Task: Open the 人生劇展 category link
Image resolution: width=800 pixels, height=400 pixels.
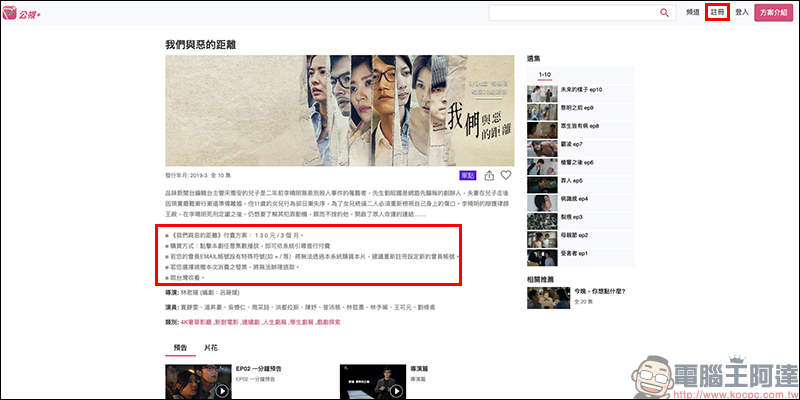Action: tap(274, 322)
